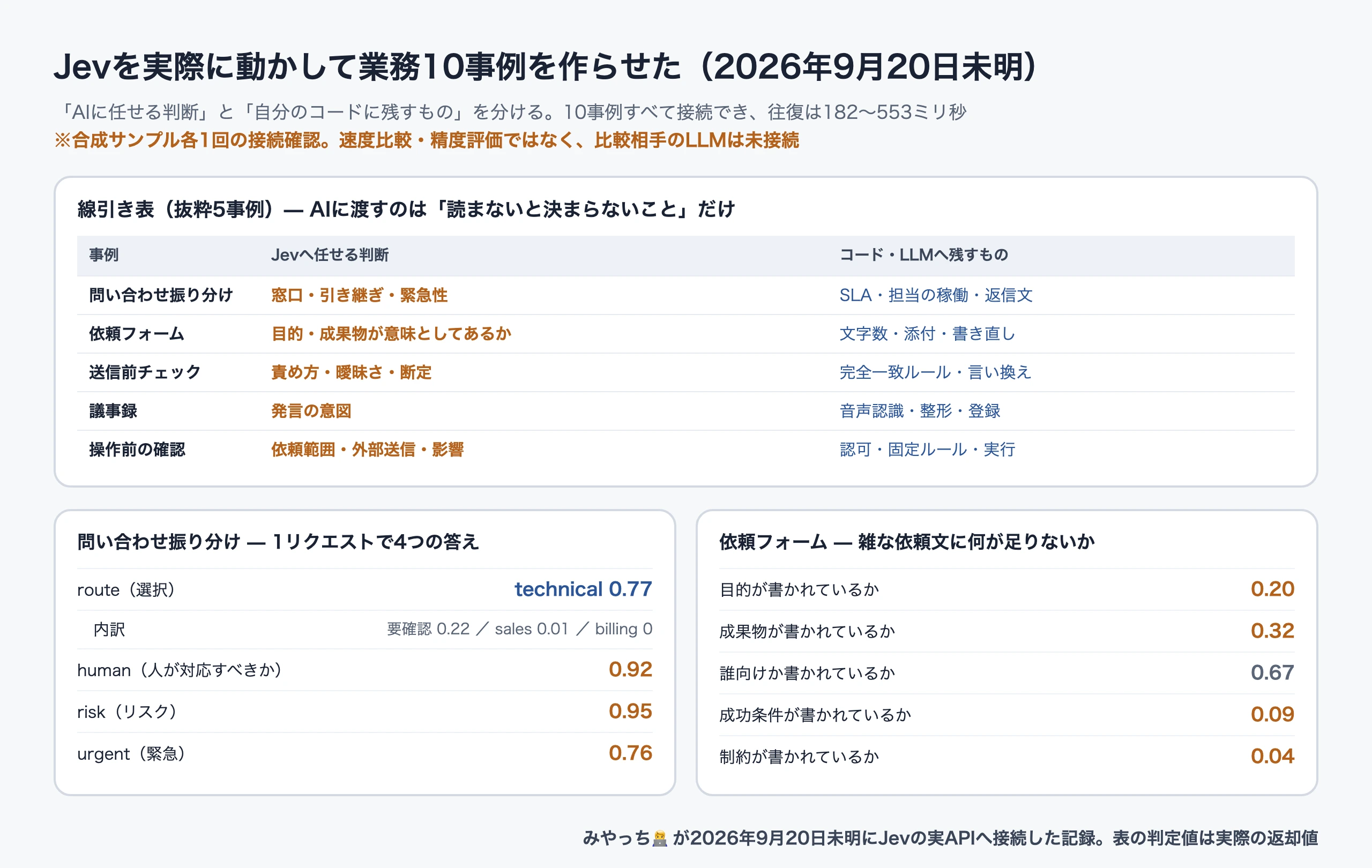
Task: Click the 'コード・LLMへ残すもの' column header
Action: click(923, 255)
